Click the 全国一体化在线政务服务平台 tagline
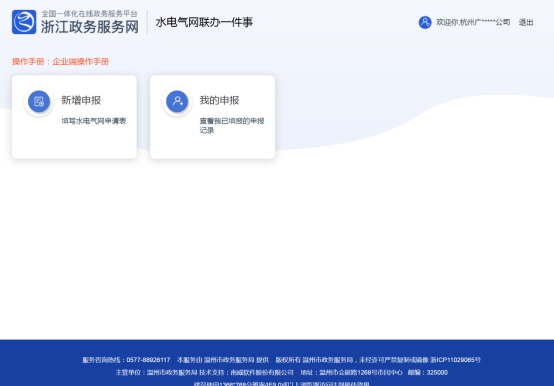Screen dimensions: 554x386 pos(89,13)
